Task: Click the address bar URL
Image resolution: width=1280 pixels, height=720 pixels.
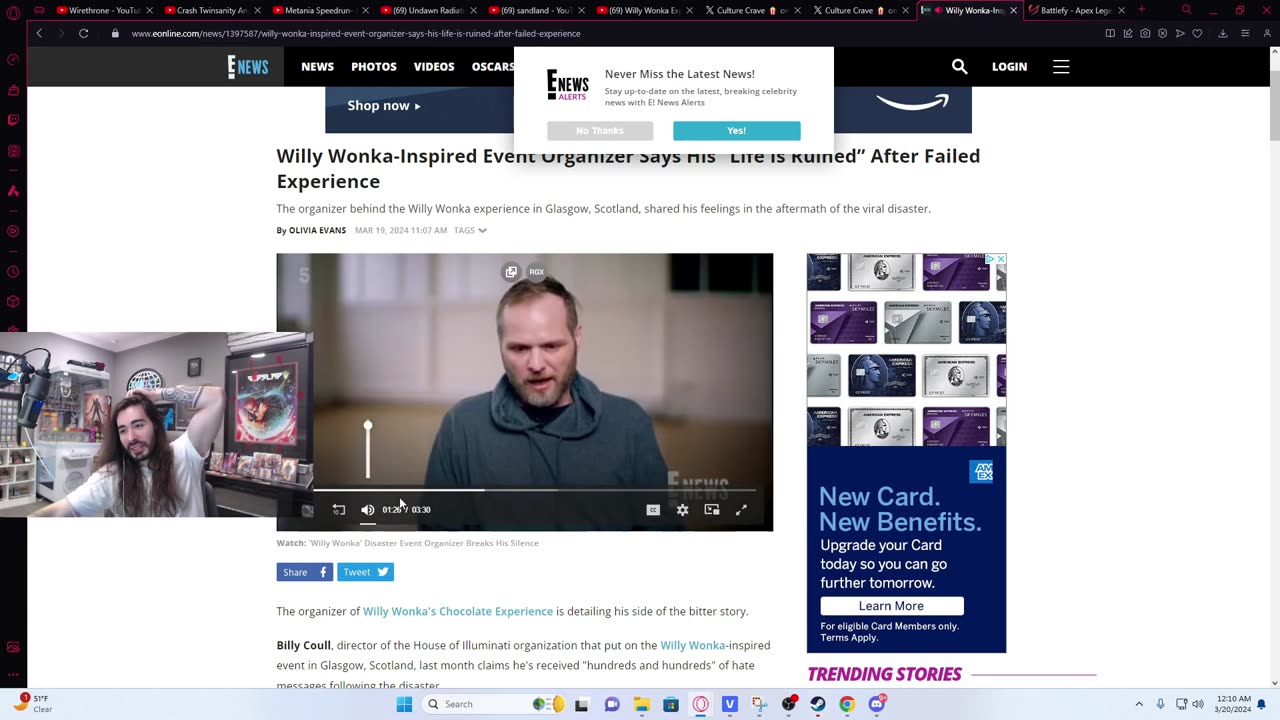Action: pos(355,33)
